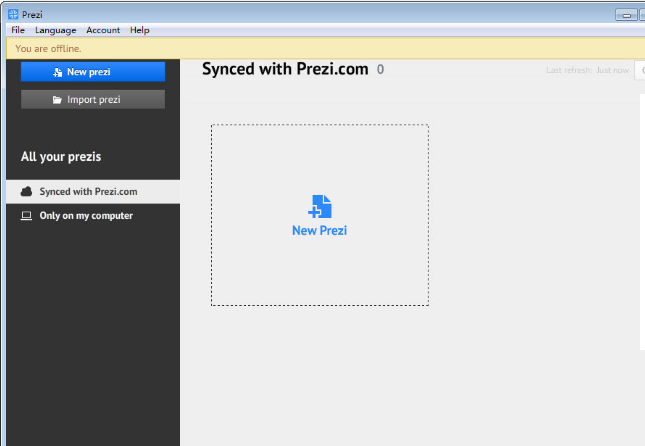The image size is (645, 446).
Task: Click the New Prezi link in dashed box
Action: 319,230
